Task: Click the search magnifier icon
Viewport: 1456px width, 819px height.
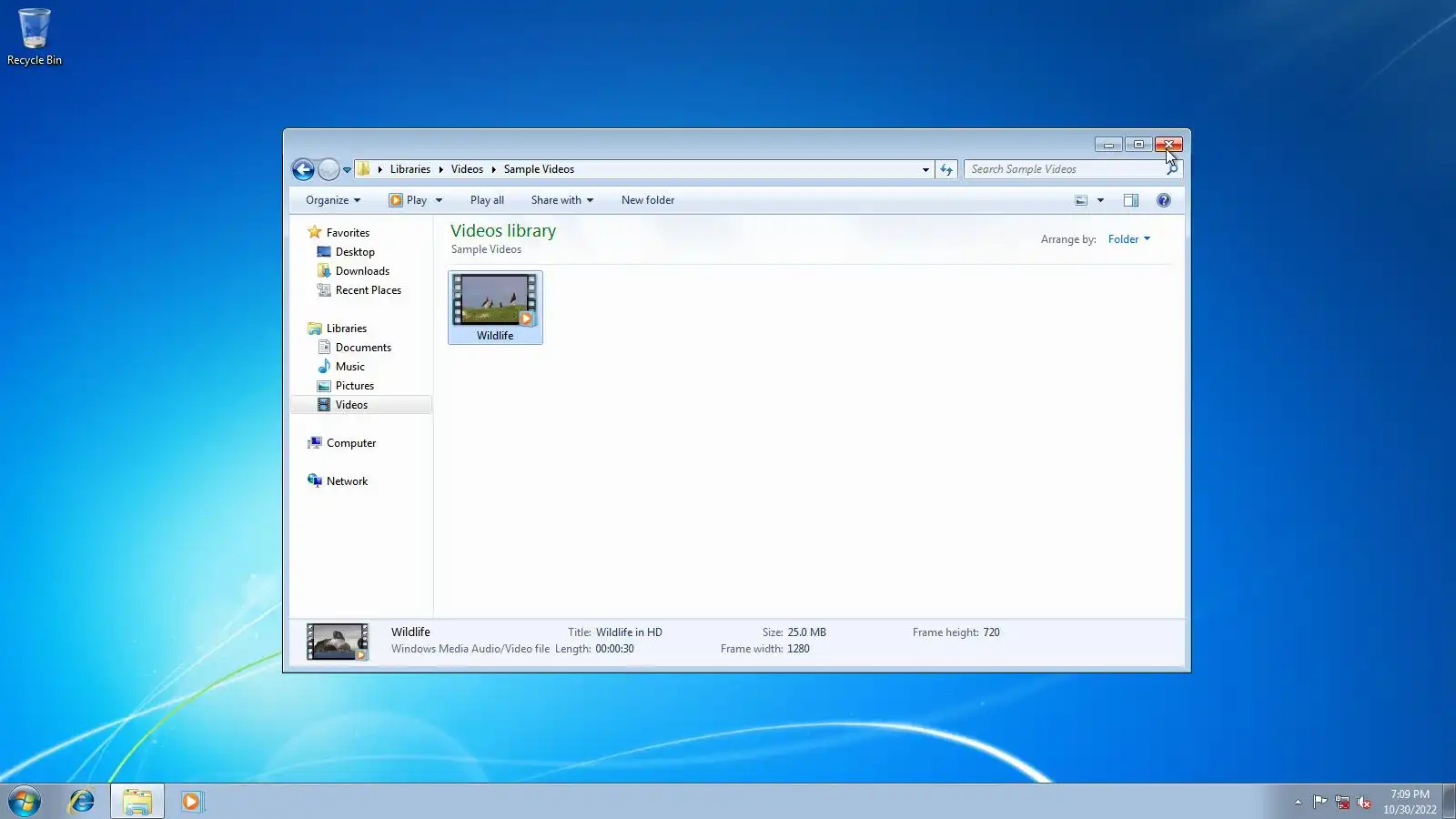Action: coord(1172,169)
